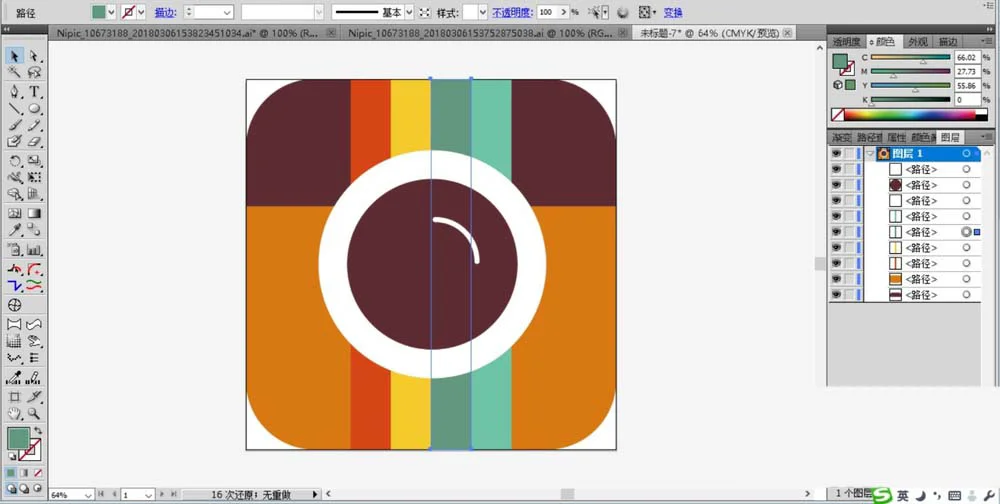This screenshot has width=1000, height=504.
Task: Choose the Eyedropper tool
Action: click(15, 230)
